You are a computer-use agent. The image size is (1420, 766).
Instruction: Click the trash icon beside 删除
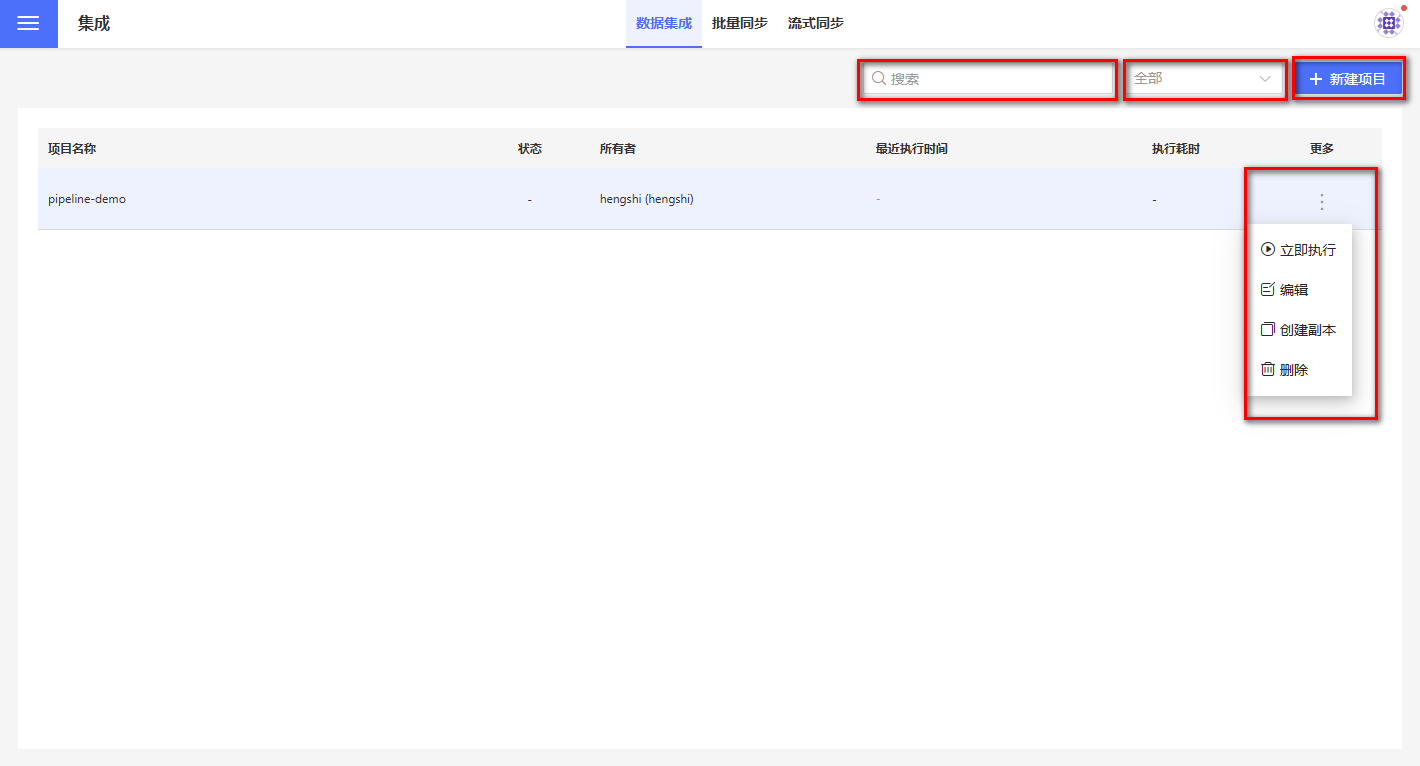[x=1268, y=369]
